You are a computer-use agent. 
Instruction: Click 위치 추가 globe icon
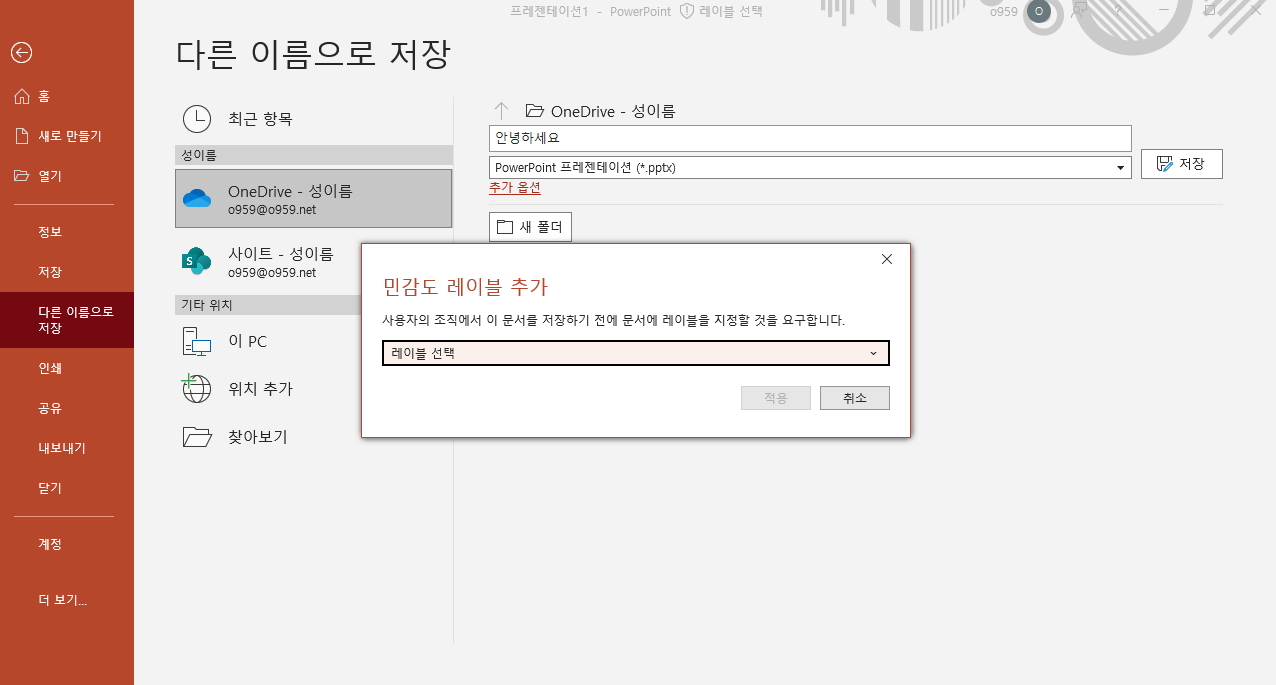pyautogui.click(x=197, y=388)
